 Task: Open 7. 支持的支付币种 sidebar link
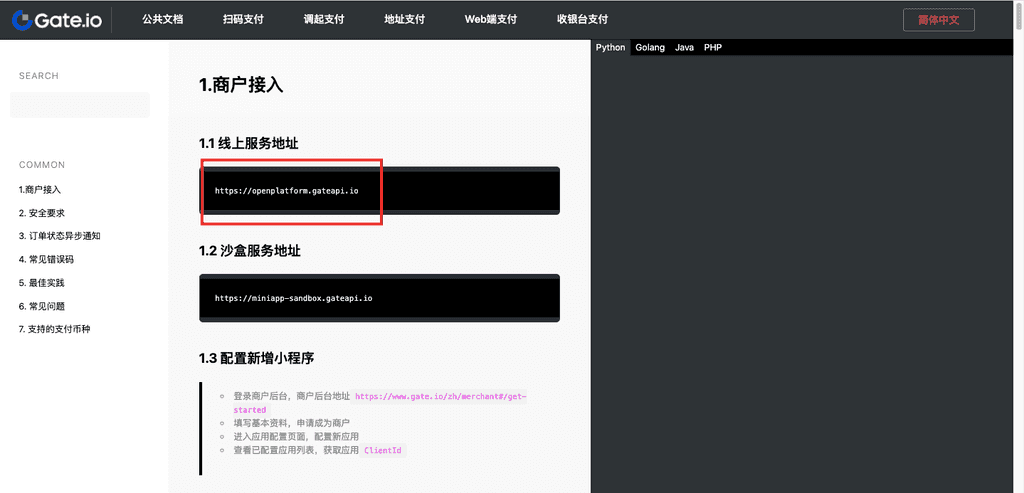click(x=54, y=329)
